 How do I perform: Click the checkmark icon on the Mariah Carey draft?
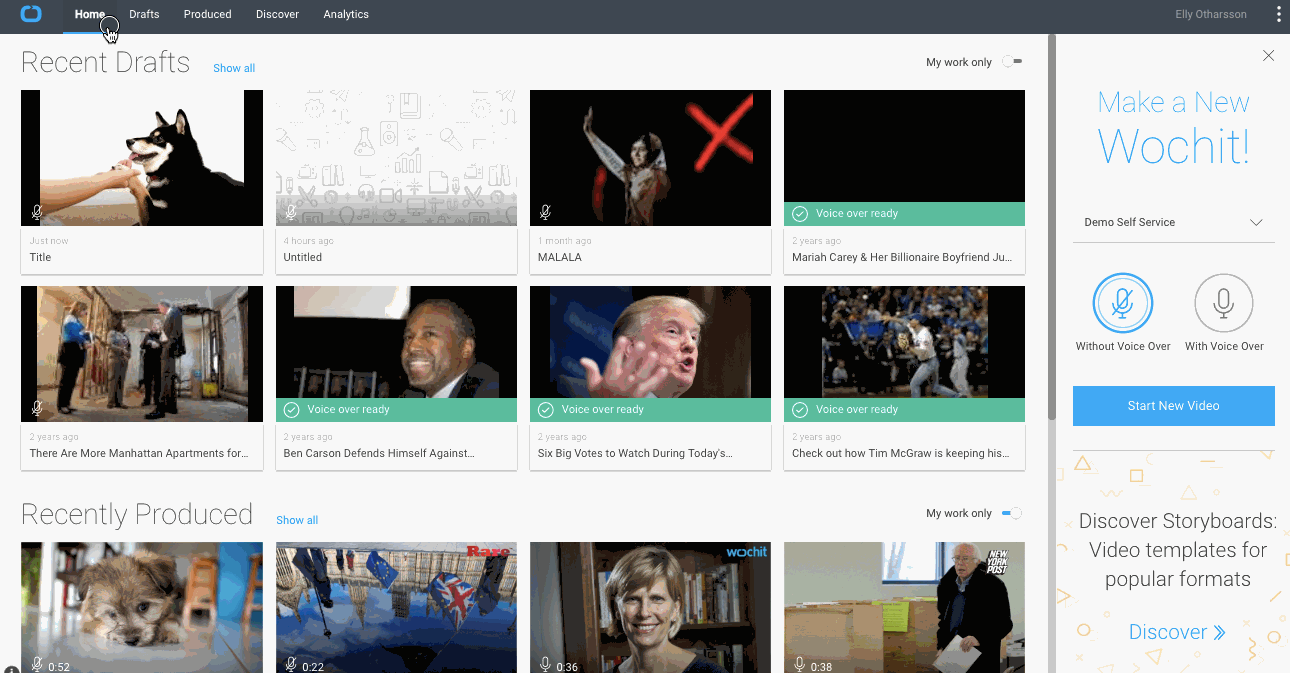pyautogui.click(x=800, y=214)
